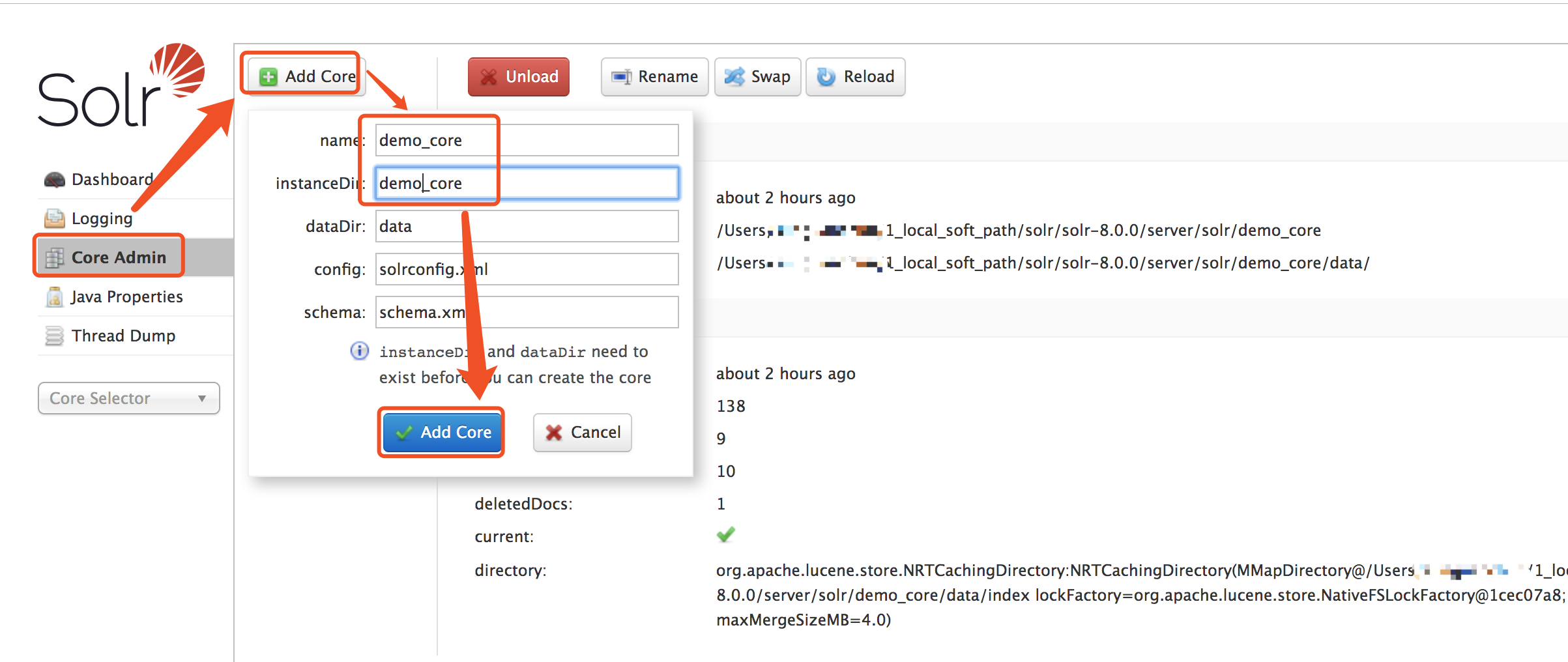The width and height of the screenshot is (1568, 662).
Task: Click the blue info icon in dialog
Action: click(x=360, y=351)
